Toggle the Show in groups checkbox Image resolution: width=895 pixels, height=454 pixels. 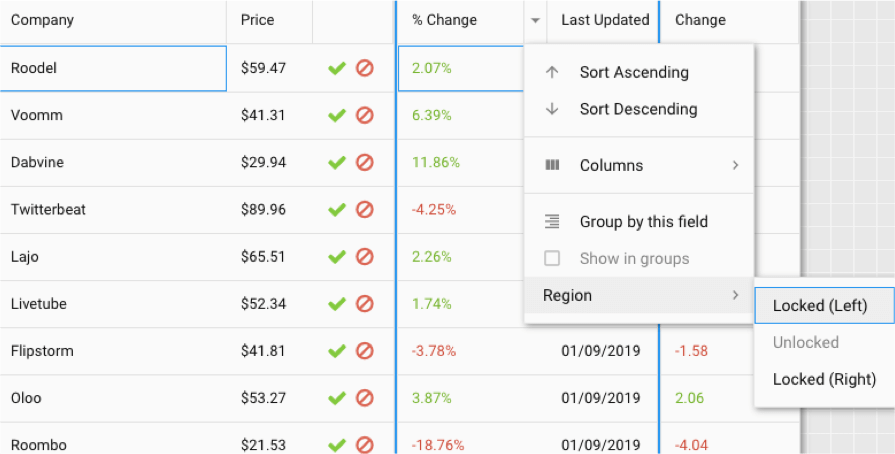pyautogui.click(x=552, y=259)
